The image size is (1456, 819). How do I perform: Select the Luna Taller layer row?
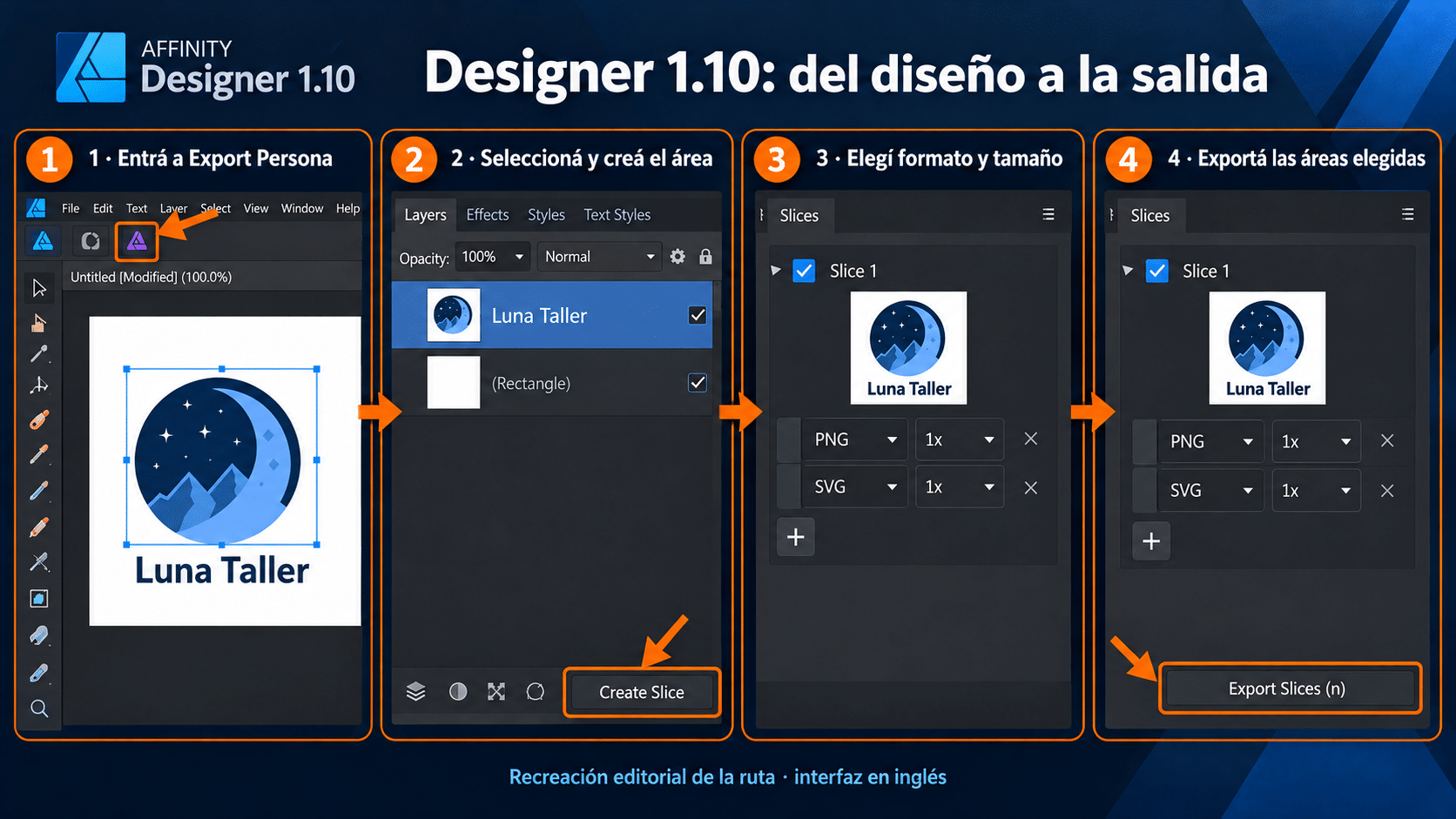tap(552, 315)
